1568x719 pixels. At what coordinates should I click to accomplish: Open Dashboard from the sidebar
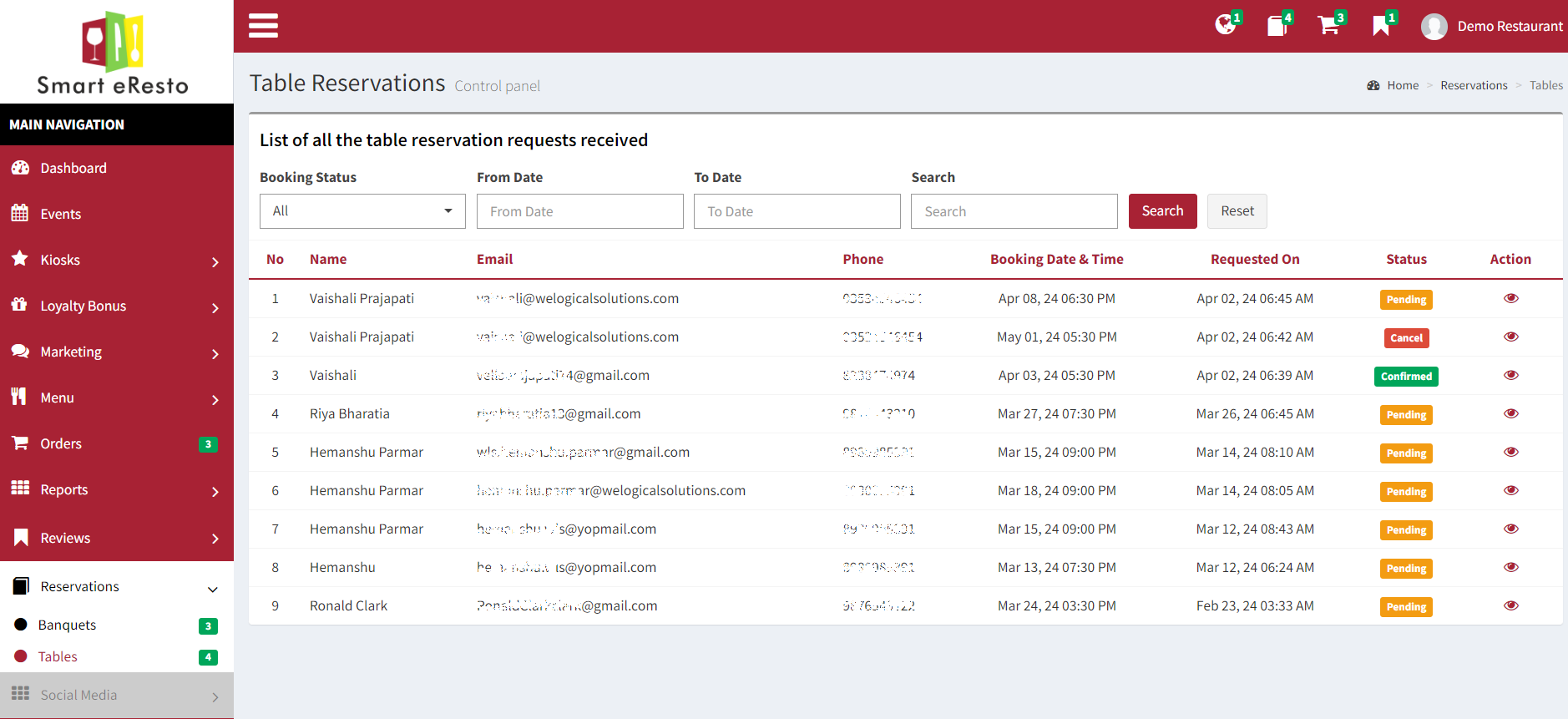tap(73, 168)
